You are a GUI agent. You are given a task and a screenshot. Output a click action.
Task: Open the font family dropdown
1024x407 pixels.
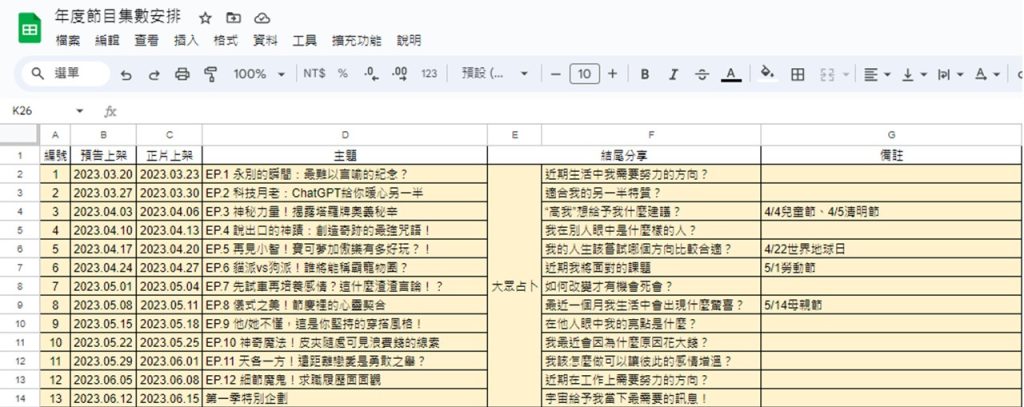(494, 74)
